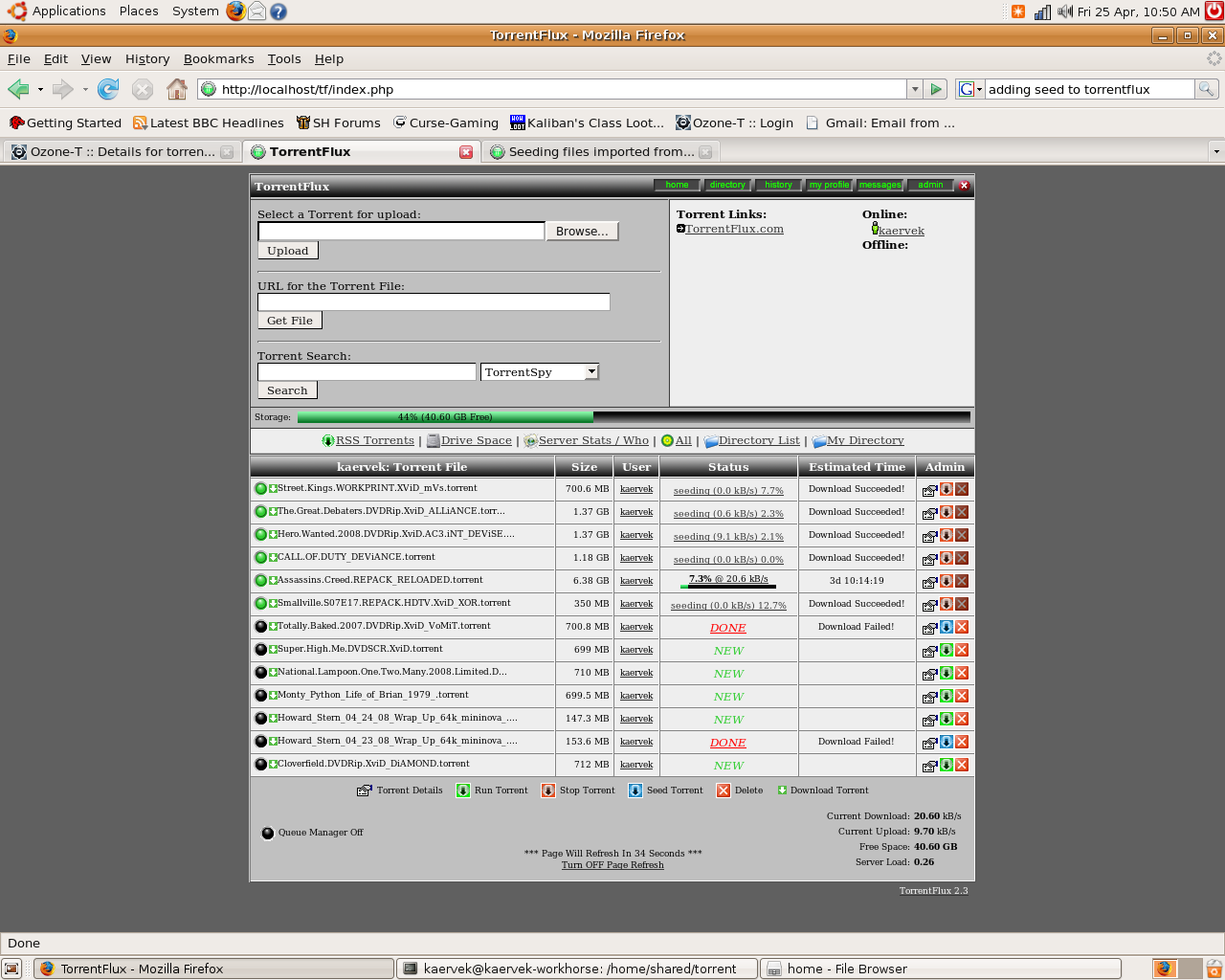Delete the Totally.Baked.2007 torrent
Viewport: 1225px width, 980px height.
pyautogui.click(x=962, y=627)
